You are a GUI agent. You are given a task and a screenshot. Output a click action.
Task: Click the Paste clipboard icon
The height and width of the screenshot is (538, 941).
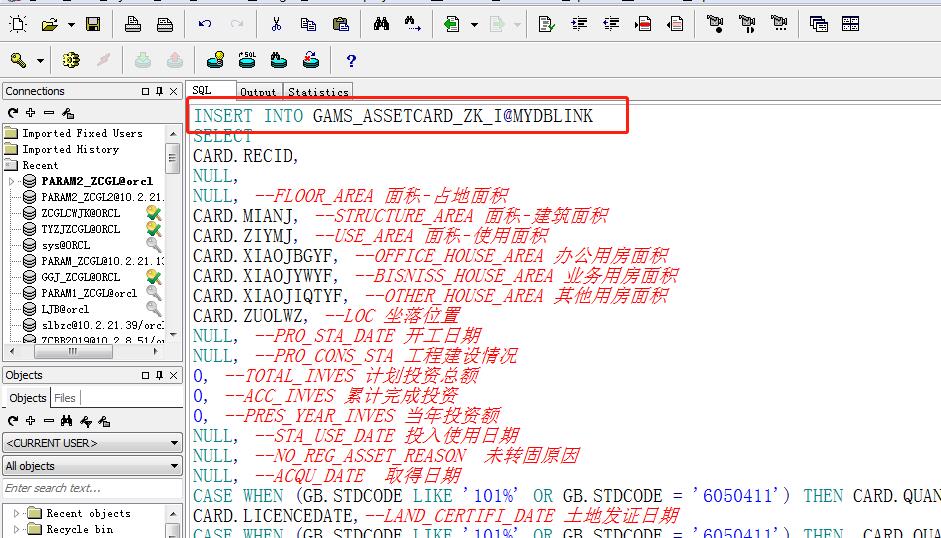click(341, 24)
